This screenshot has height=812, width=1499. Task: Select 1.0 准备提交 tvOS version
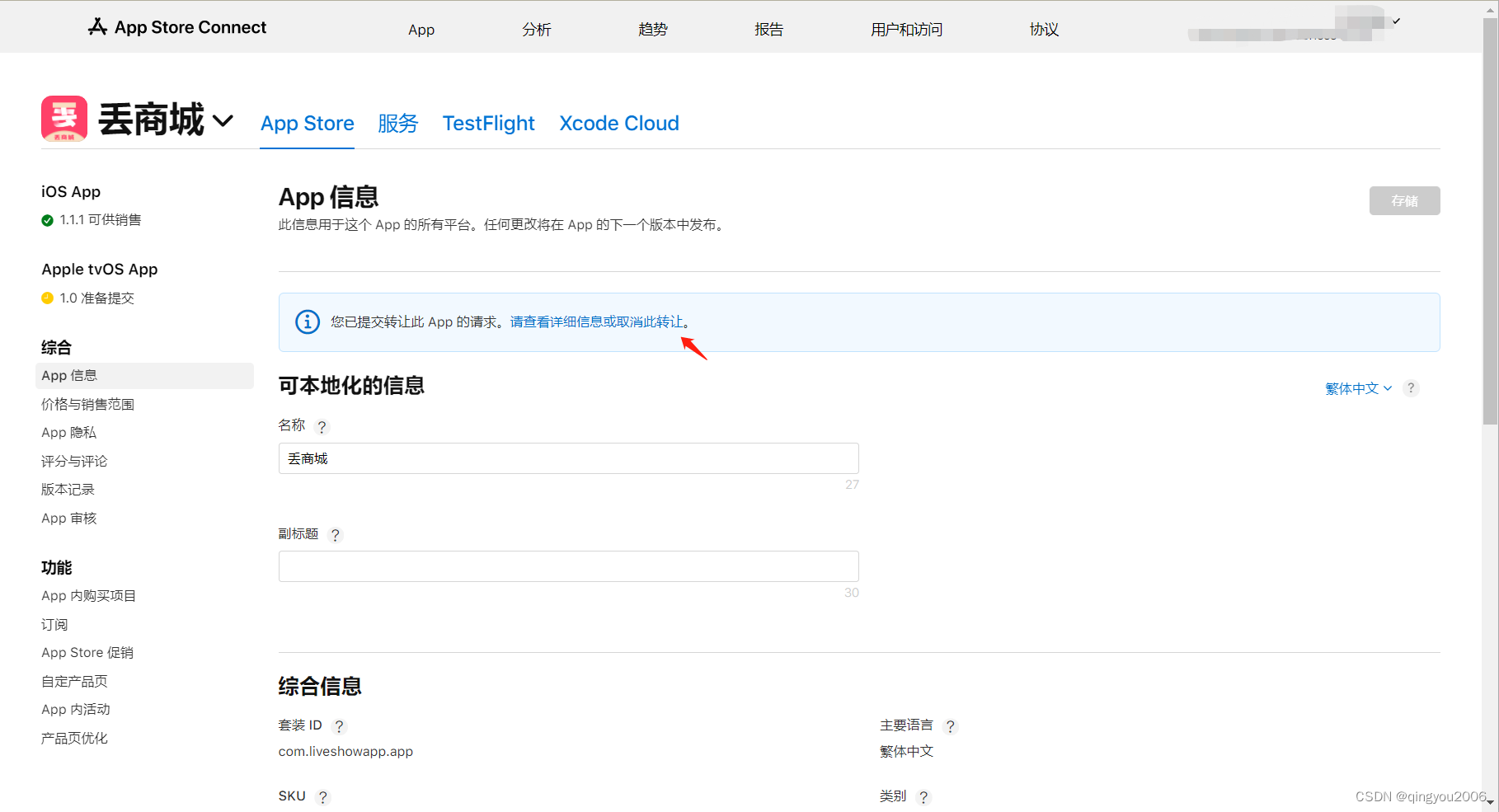click(96, 298)
